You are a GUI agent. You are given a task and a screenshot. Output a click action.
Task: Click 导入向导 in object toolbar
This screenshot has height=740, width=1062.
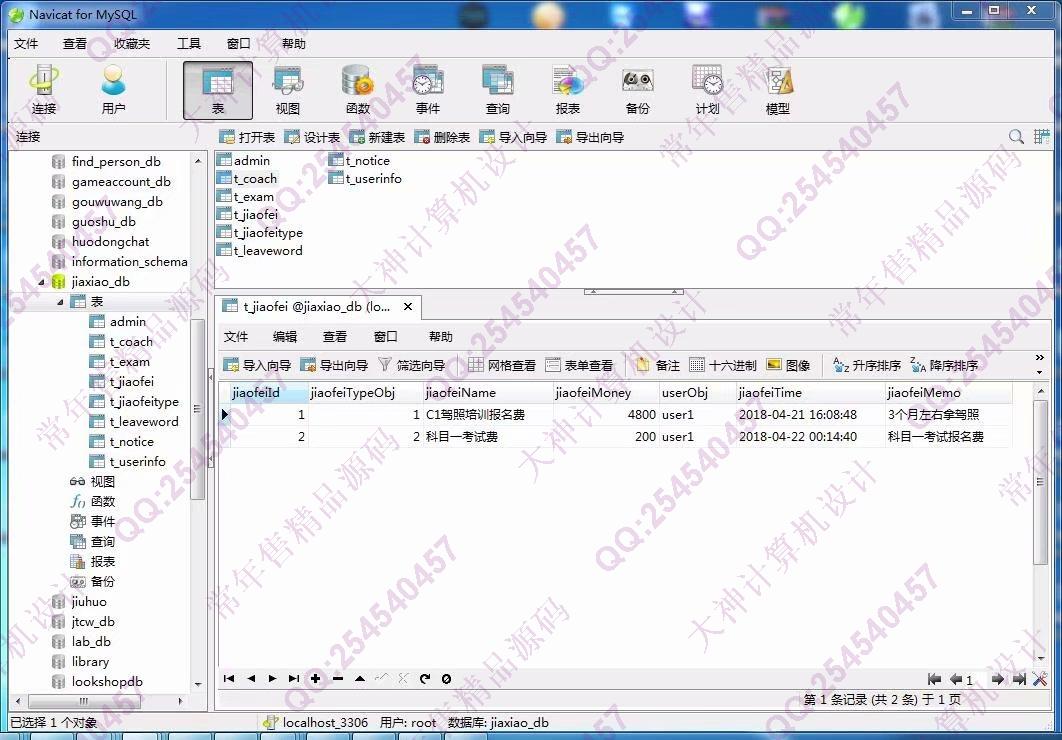pos(513,137)
